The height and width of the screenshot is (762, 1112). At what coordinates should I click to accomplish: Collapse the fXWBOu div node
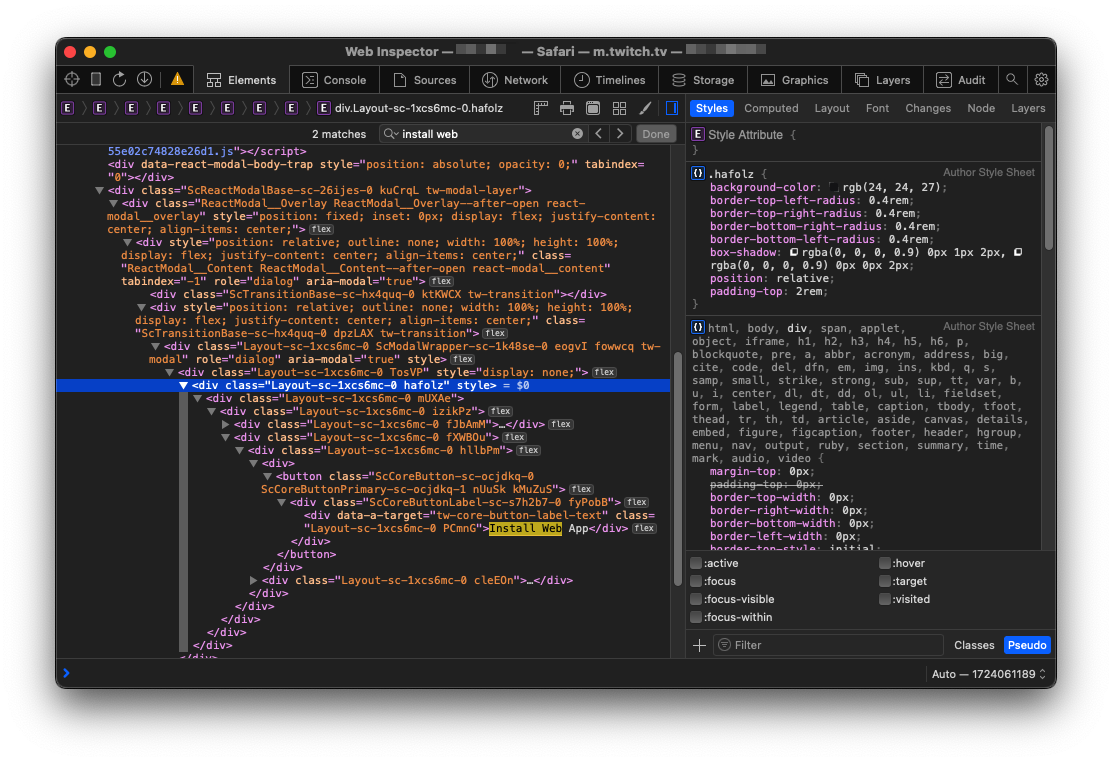point(226,437)
